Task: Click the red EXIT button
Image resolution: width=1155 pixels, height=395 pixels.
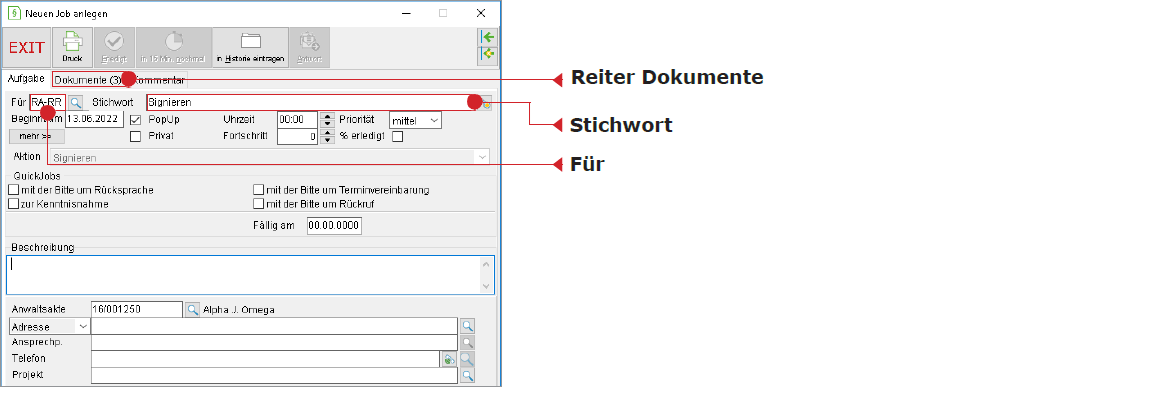Action: [27, 48]
